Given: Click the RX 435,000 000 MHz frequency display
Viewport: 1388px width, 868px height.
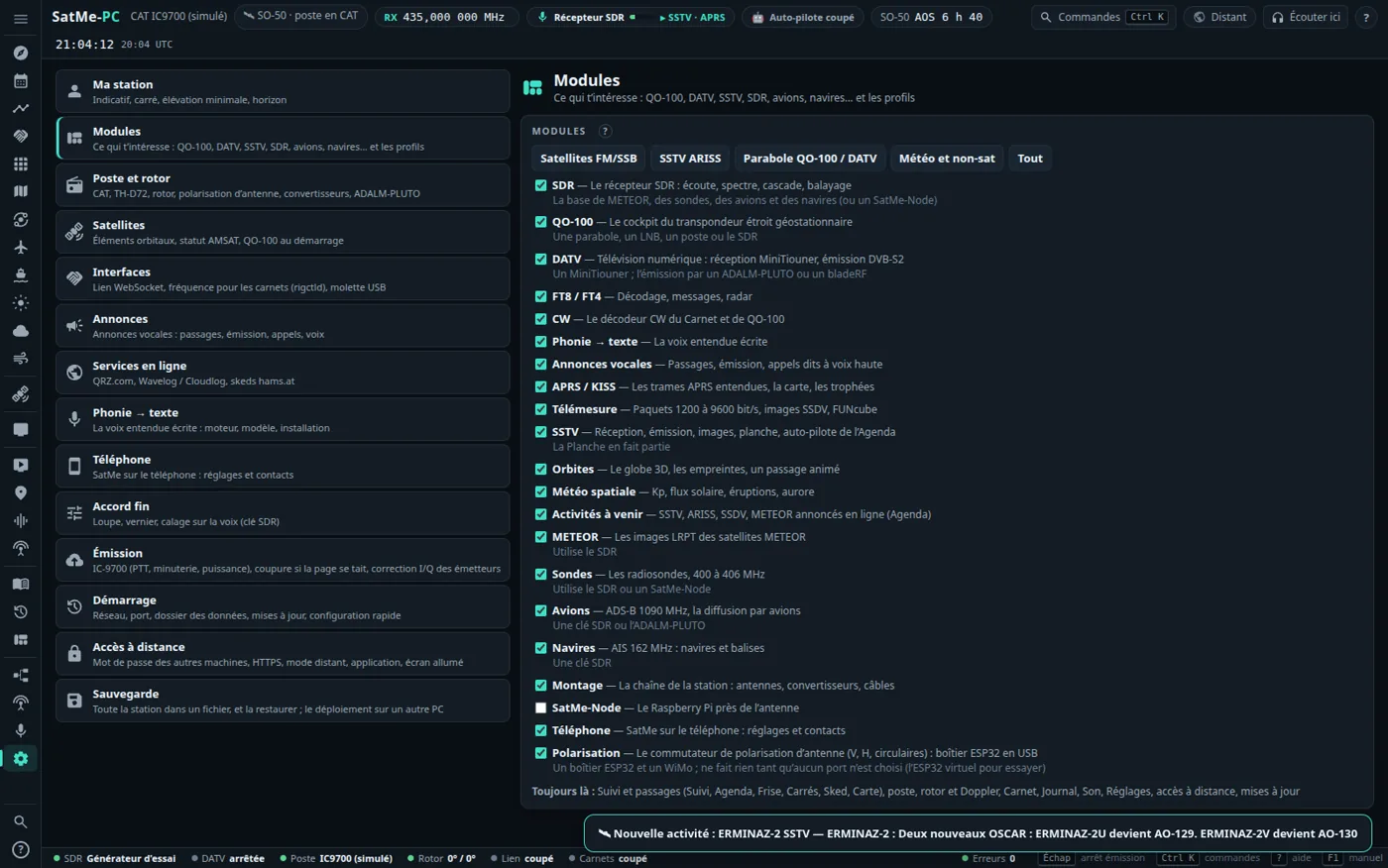Looking at the screenshot, I should pos(444,17).
